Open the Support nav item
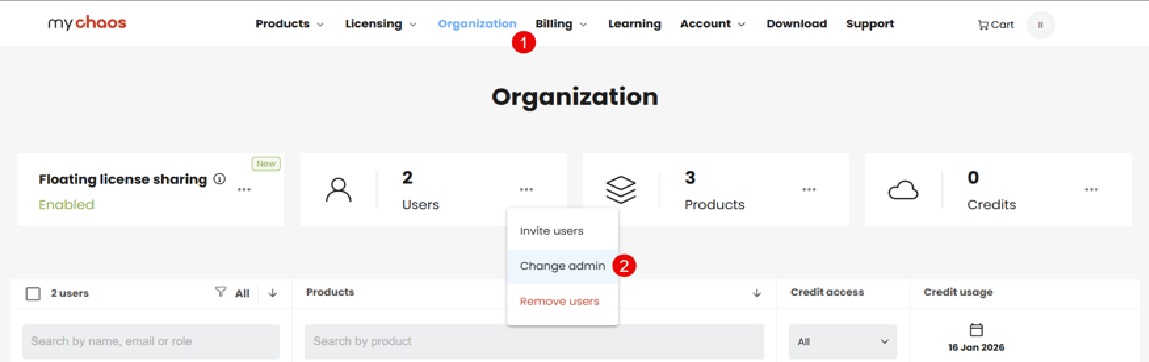 coord(870,23)
